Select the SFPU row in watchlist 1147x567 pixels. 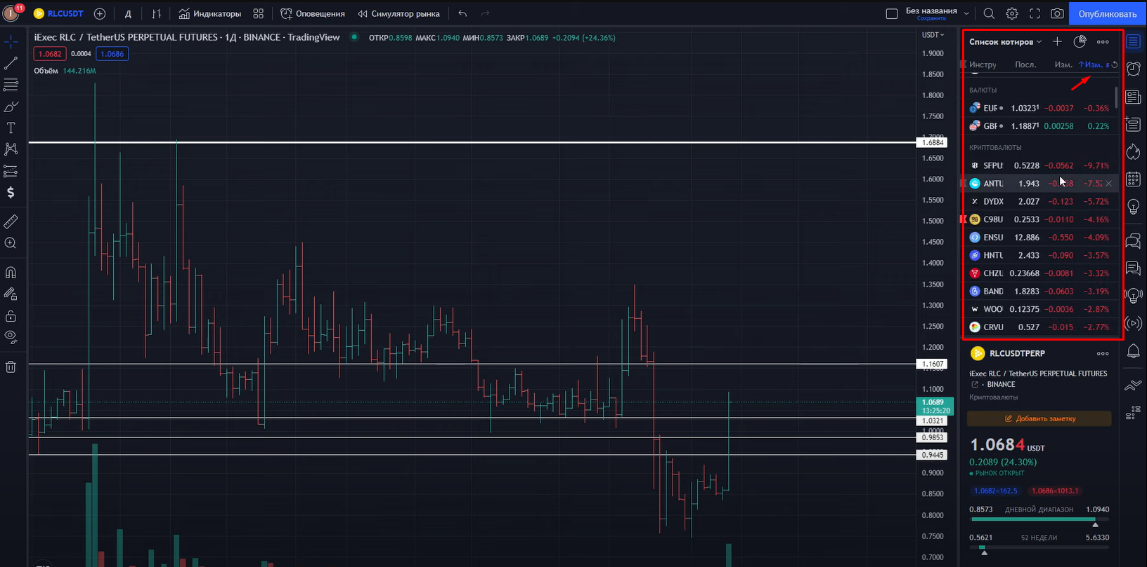click(x=1039, y=165)
